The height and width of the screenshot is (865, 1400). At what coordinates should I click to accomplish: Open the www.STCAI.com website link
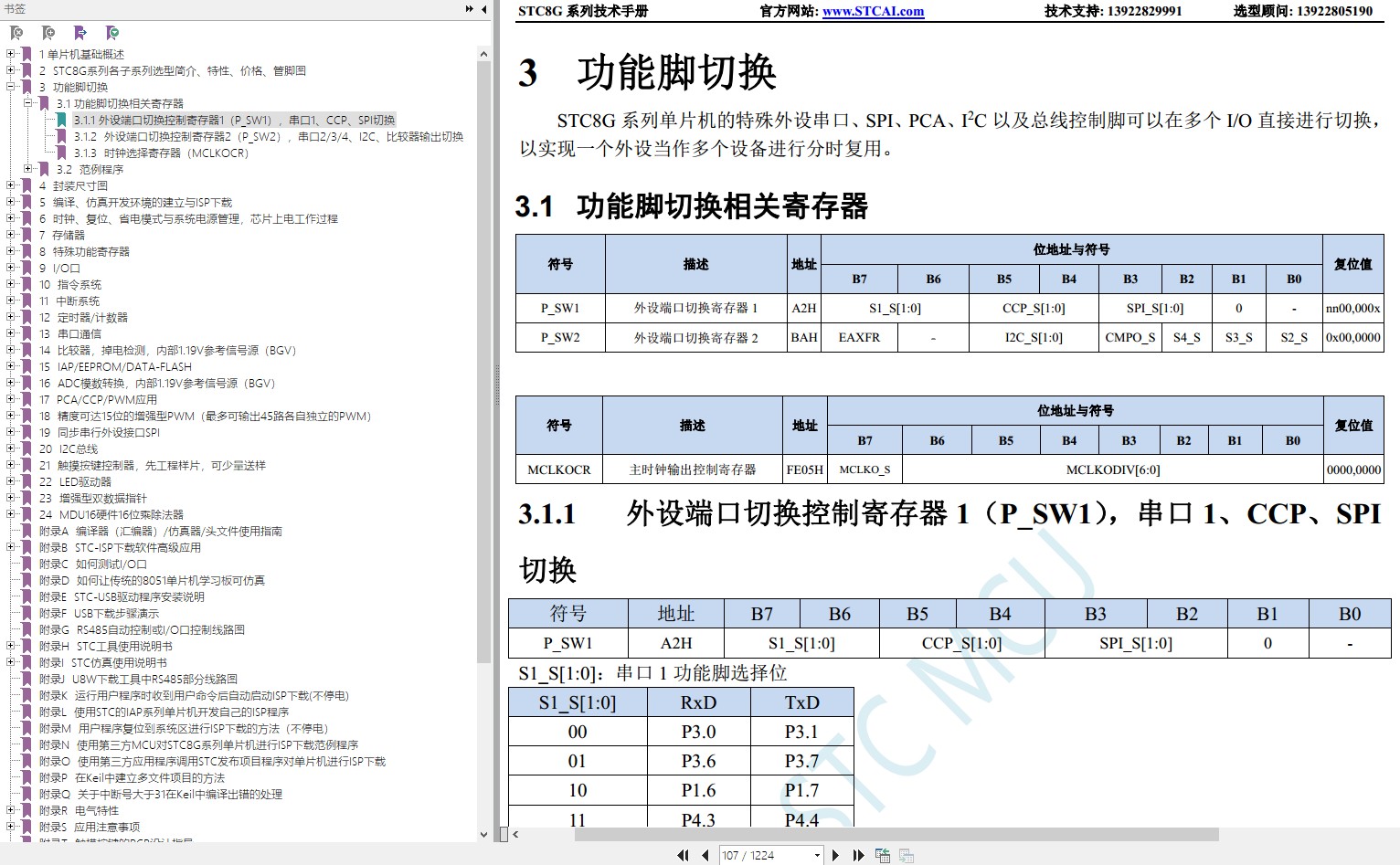[873, 11]
